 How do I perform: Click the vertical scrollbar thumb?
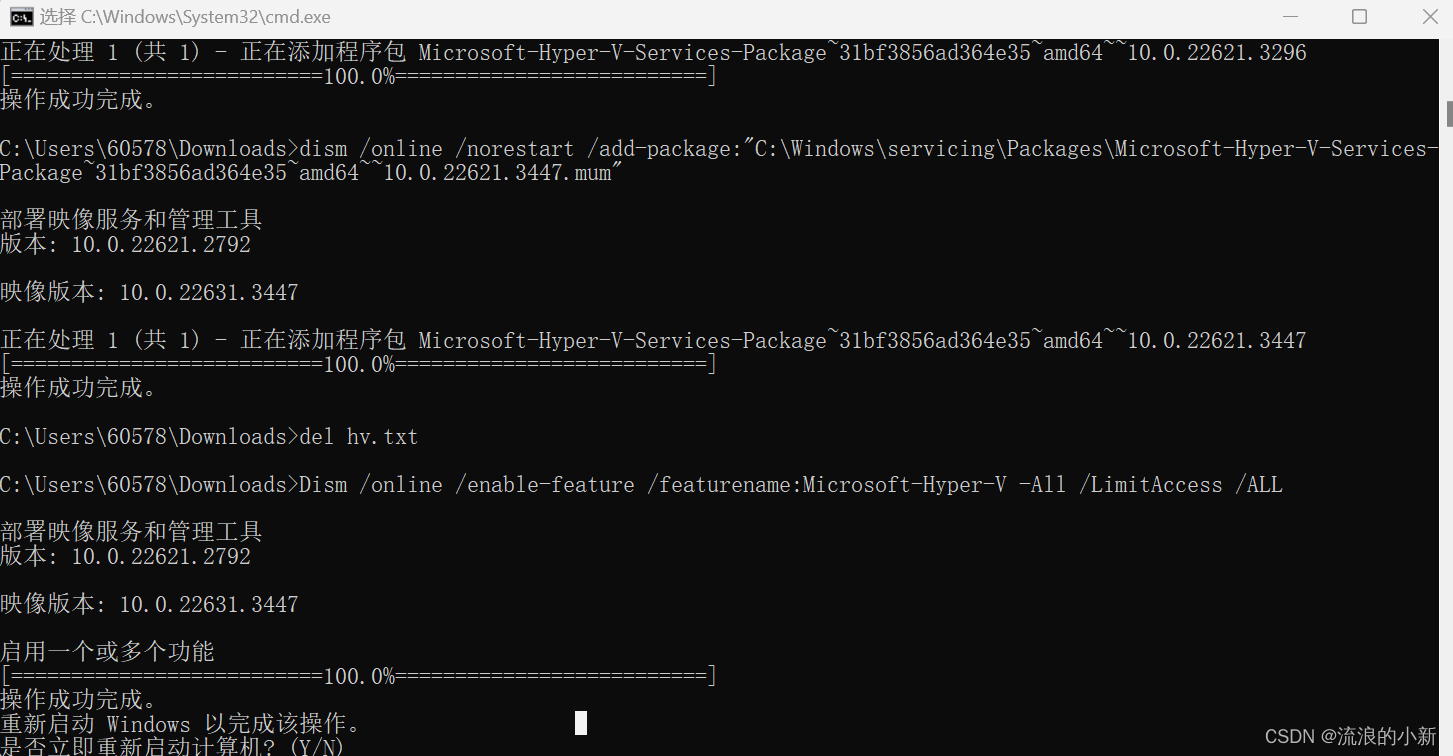[x=1449, y=113]
